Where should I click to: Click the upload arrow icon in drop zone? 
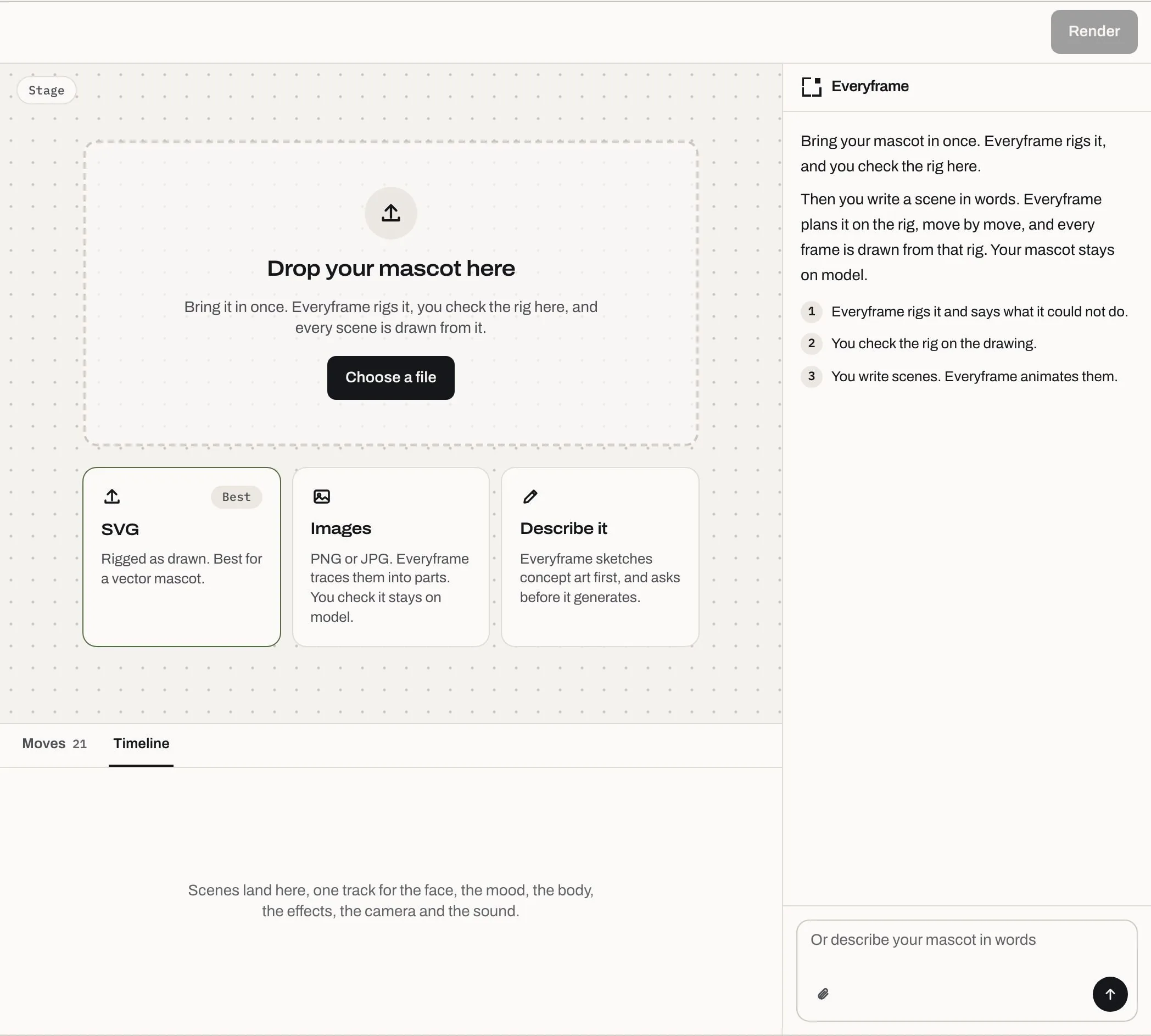[x=391, y=213]
